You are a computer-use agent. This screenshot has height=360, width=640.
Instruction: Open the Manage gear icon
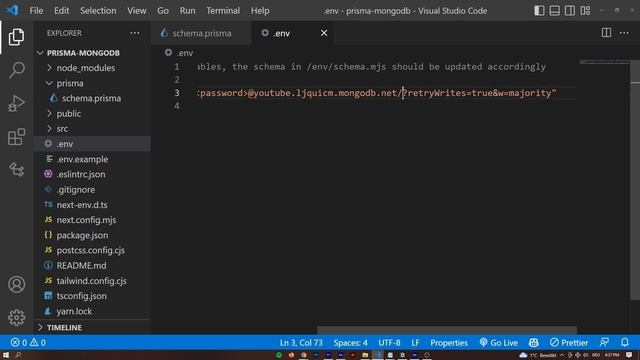[16, 317]
